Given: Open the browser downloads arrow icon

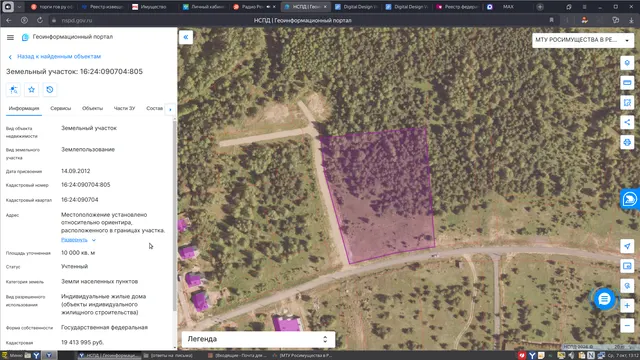Looking at the screenshot, I should click(x=631, y=20).
